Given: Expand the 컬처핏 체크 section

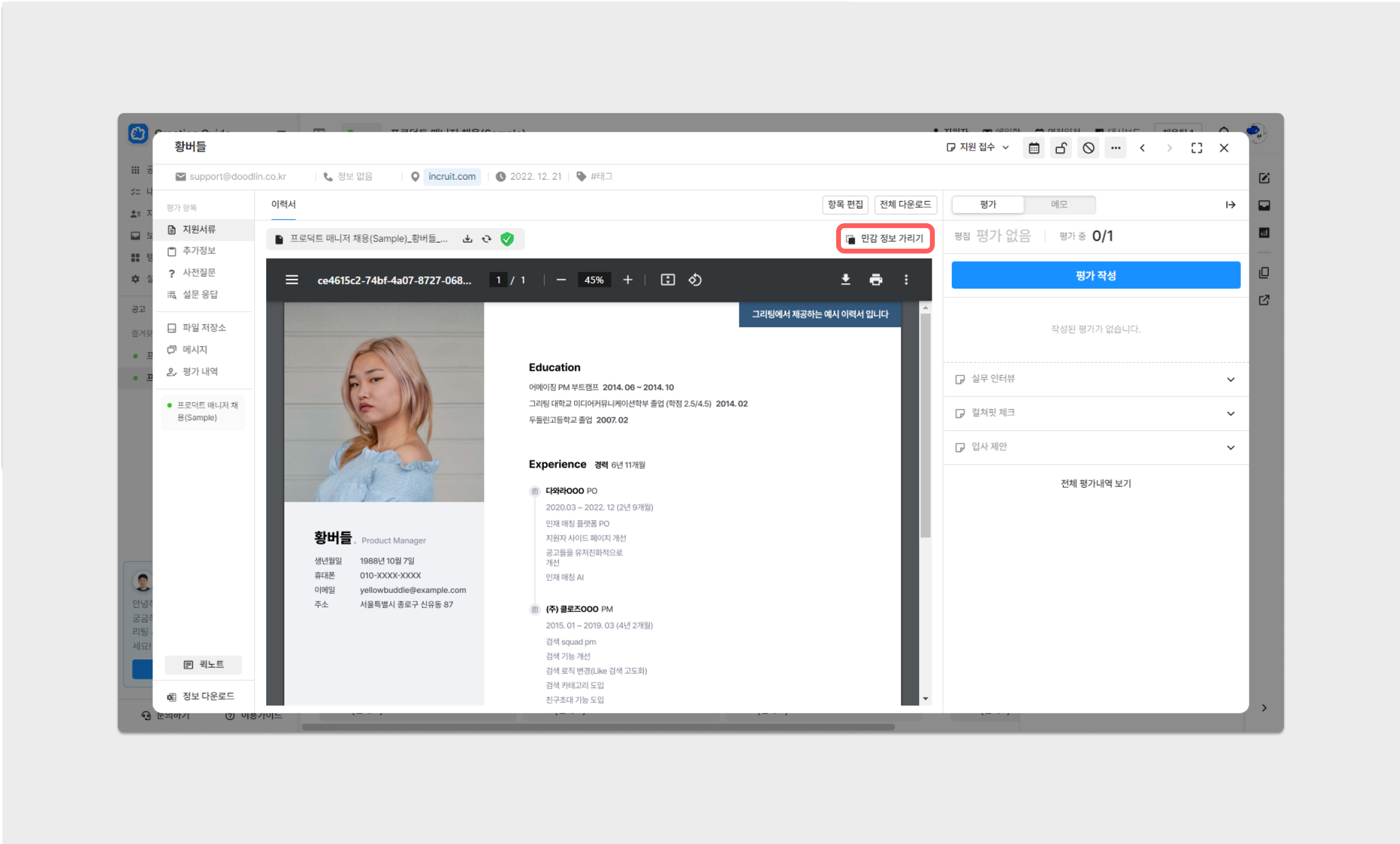Looking at the screenshot, I should pos(1096,413).
